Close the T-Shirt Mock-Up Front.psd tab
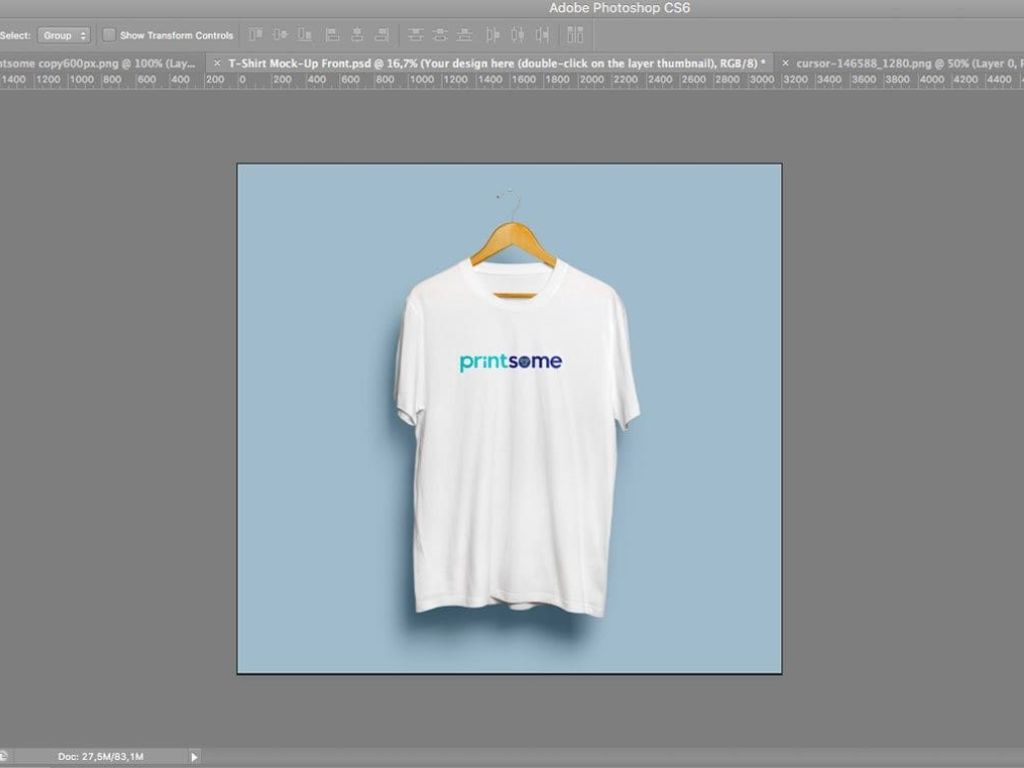The image size is (1024, 768). pos(217,63)
